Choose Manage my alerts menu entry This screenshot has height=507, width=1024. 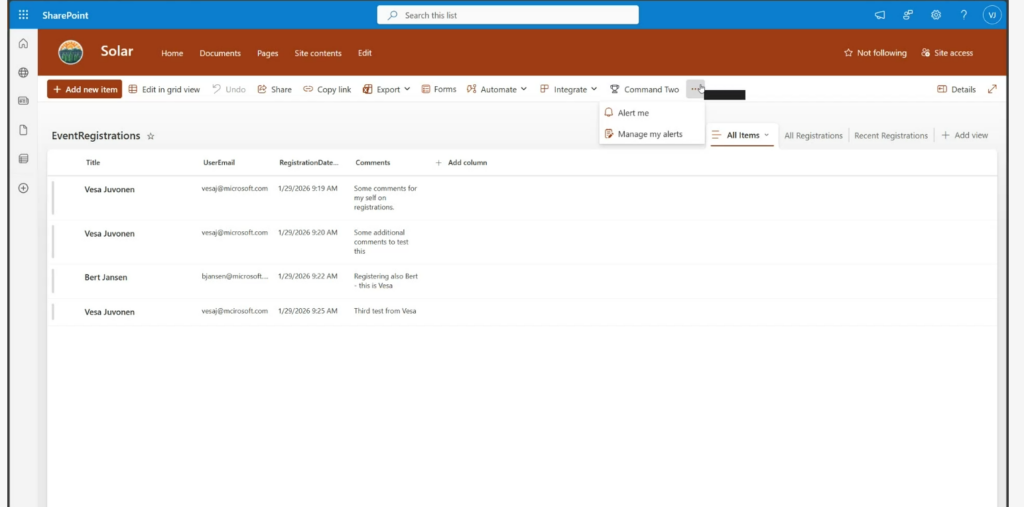click(x=649, y=134)
